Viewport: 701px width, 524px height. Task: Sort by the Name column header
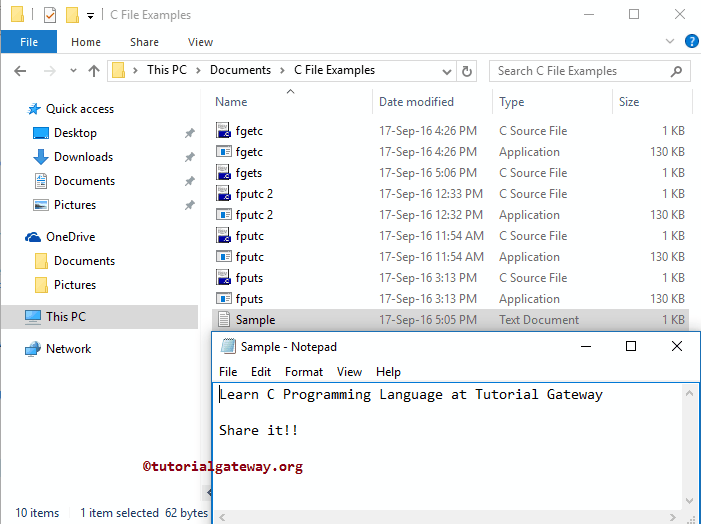(231, 102)
